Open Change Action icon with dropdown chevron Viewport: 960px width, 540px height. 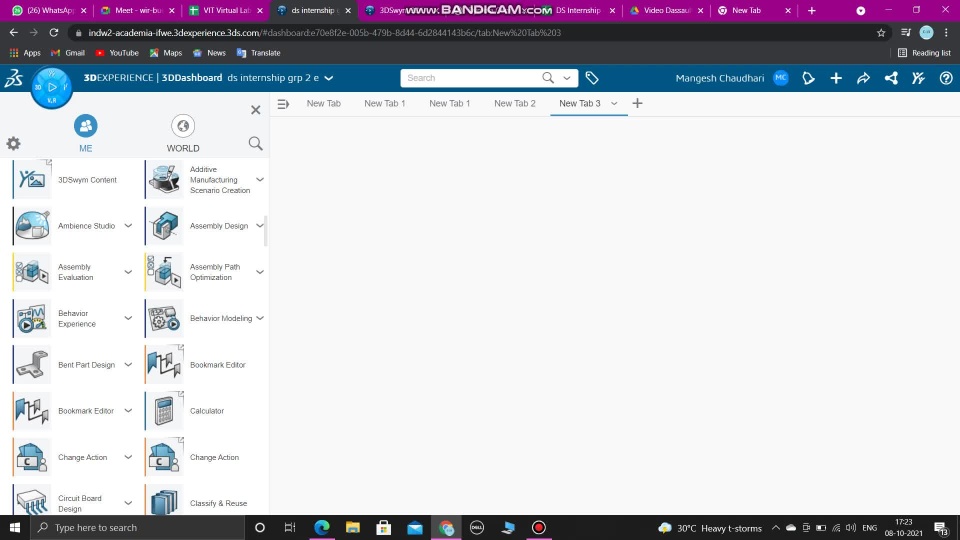32,457
